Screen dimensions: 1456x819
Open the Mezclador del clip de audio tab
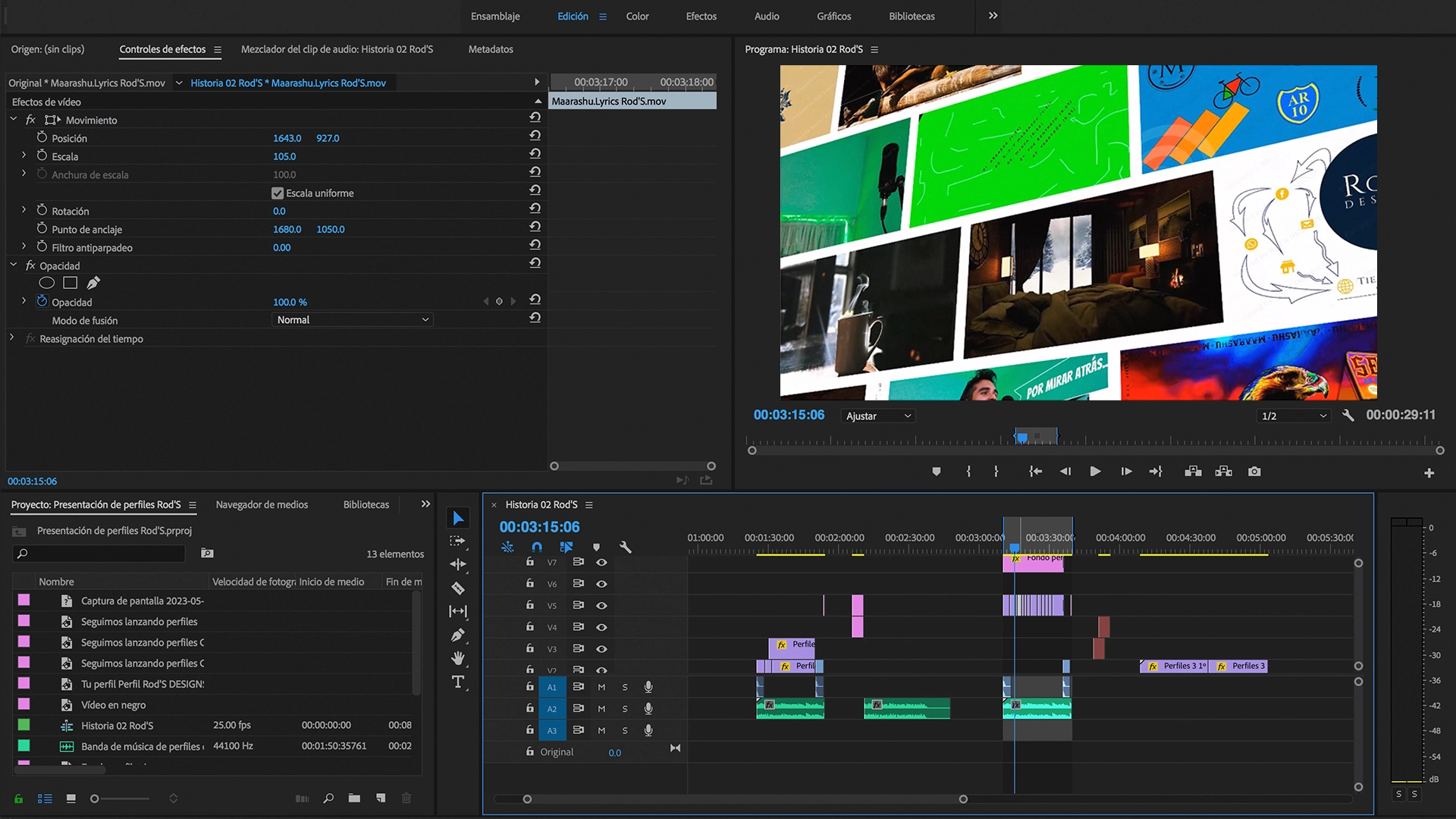coord(337,49)
